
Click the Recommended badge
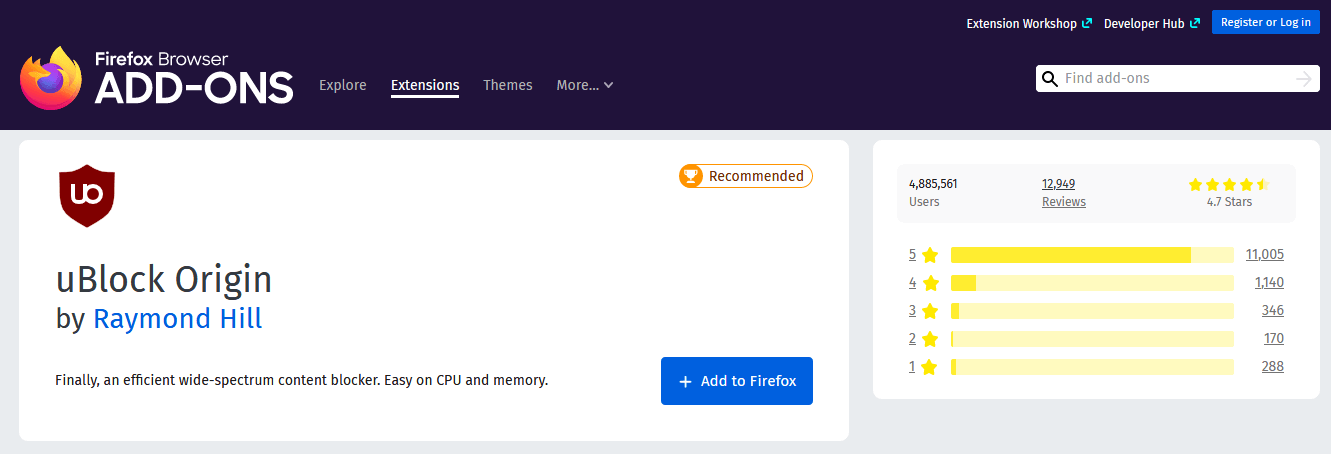coord(746,176)
